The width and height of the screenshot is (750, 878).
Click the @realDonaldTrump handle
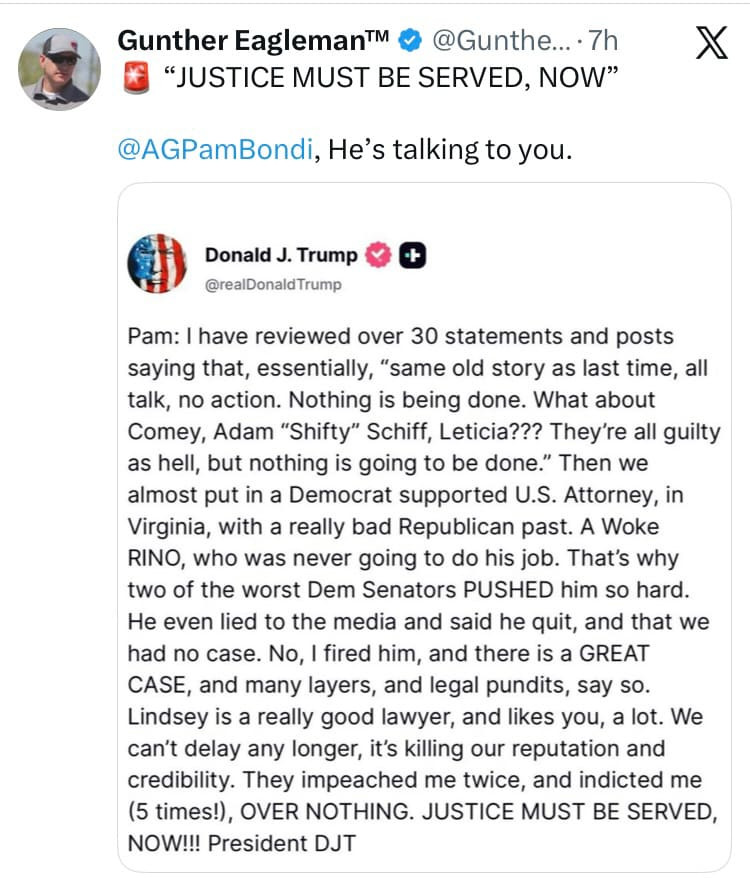pos(272,285)
